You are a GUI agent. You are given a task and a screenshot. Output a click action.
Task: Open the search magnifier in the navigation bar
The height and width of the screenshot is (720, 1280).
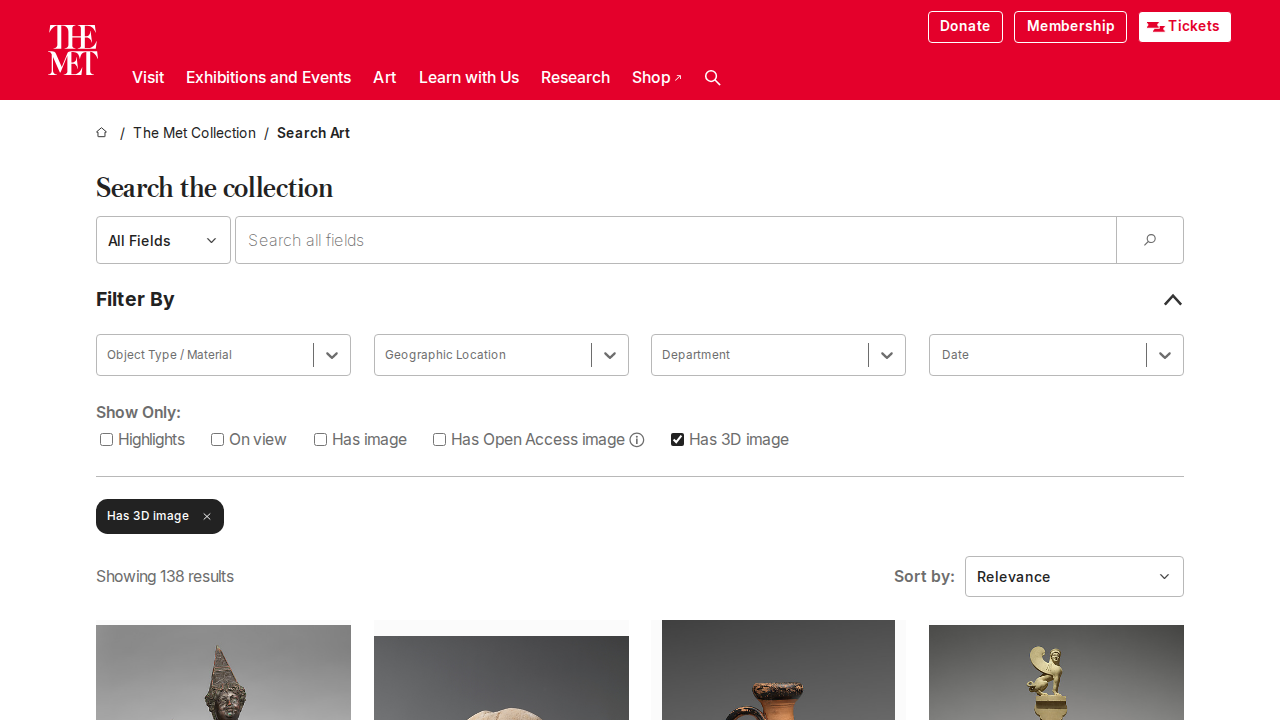coord(712,77)
